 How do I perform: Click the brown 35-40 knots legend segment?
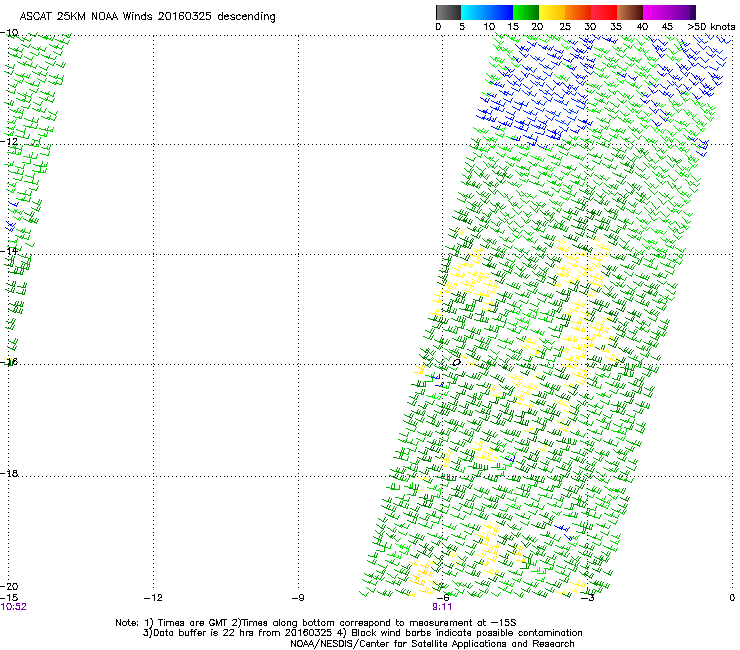click(630, 12)
